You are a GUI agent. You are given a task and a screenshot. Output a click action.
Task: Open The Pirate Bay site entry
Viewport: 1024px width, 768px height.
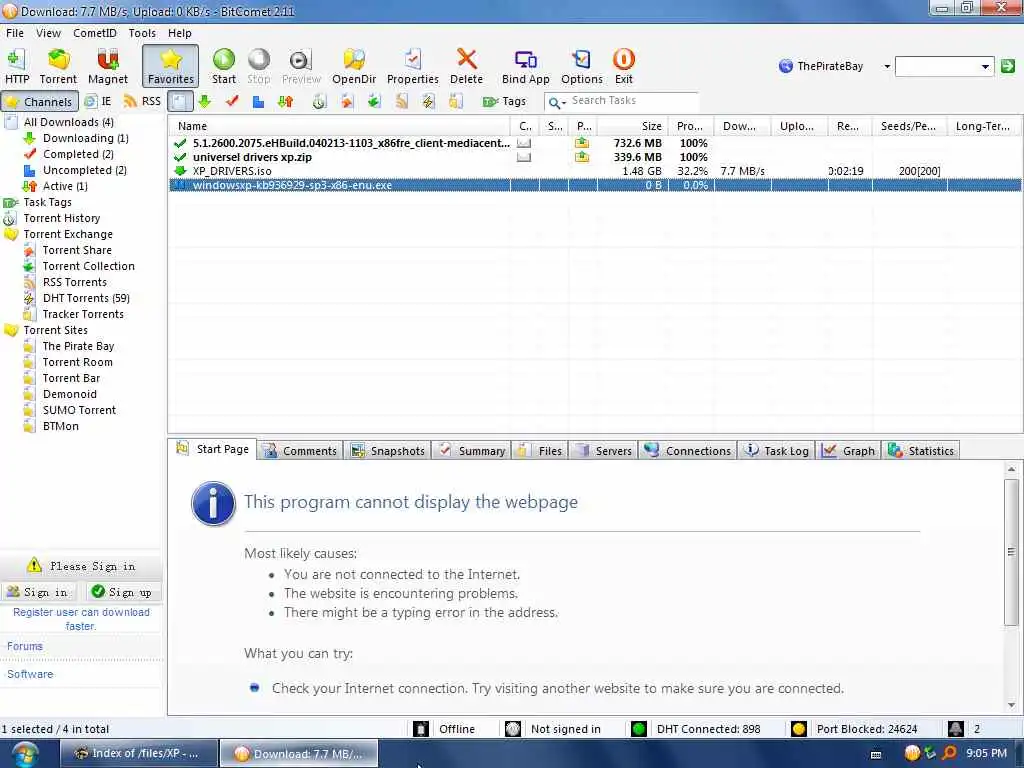coord(78,346)
